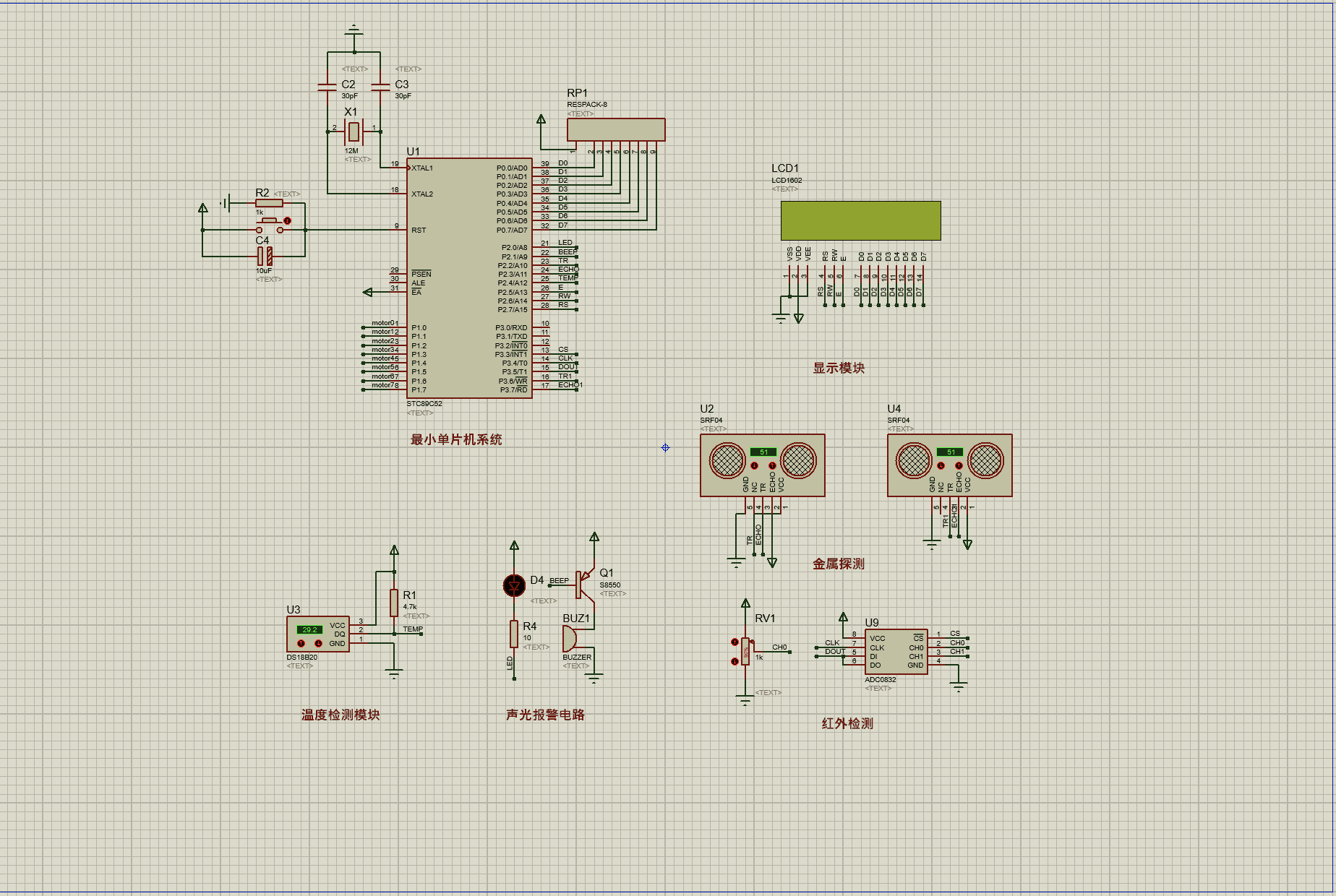Toggle the red latch dot on the reset button
The height and width of the screenshot is (896, 1336).
288,220
